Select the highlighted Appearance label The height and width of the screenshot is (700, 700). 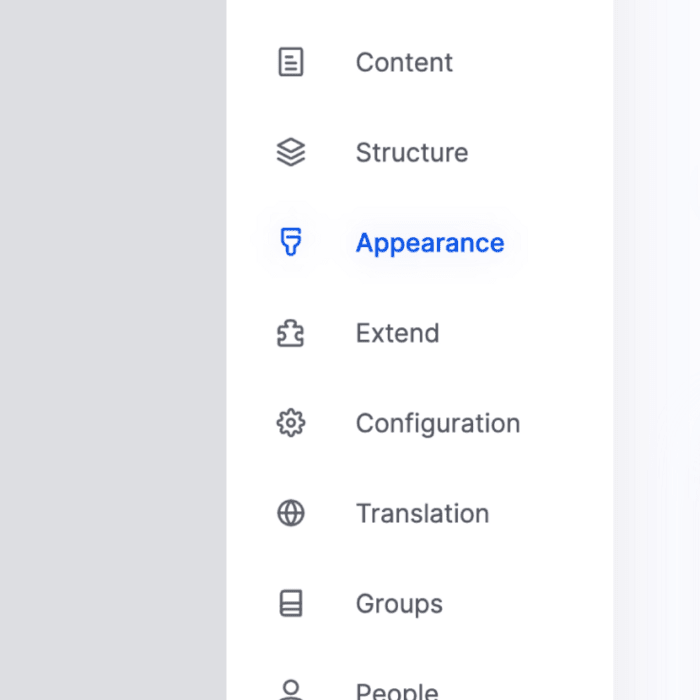click(430, 243)
